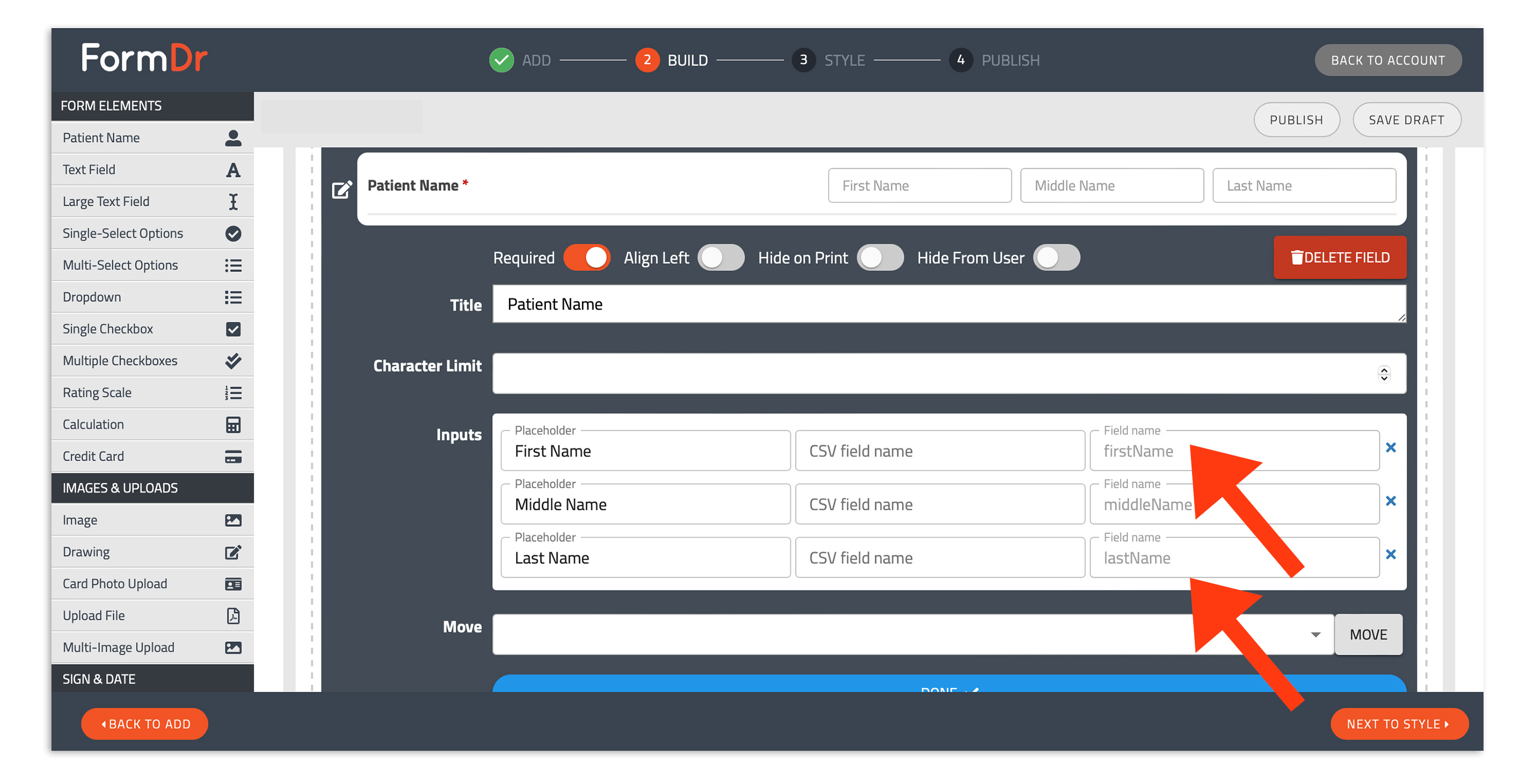Enable the Align Left switch

pyautogui.click(x=721, y=258)
